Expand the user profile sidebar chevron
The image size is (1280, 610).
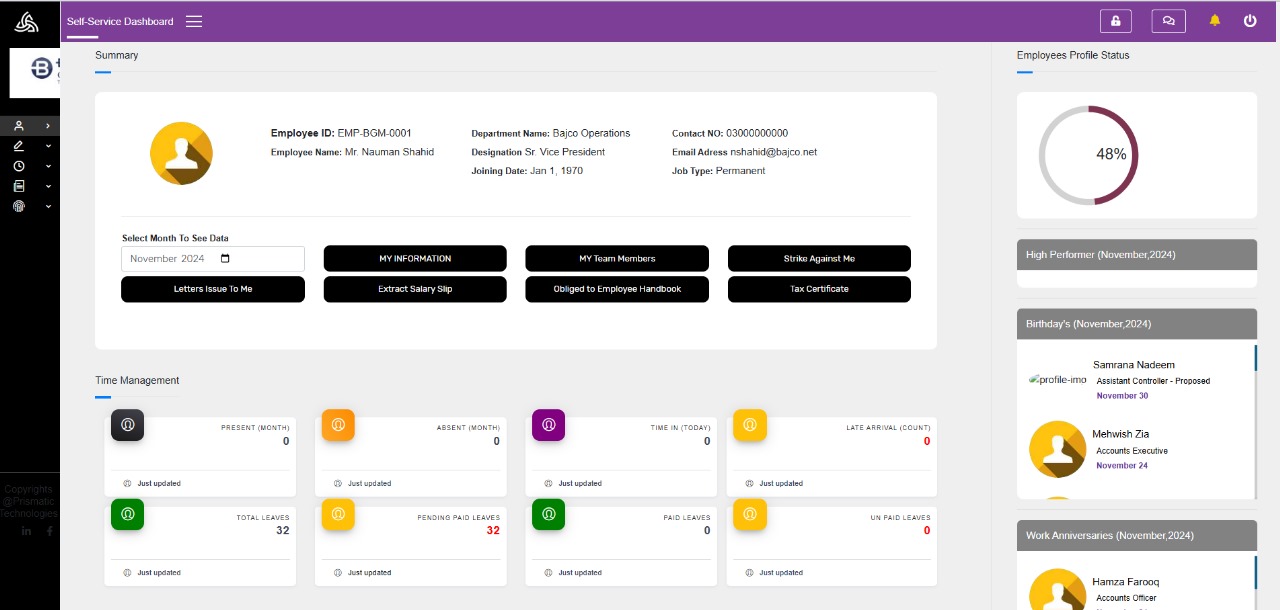pos(48,126)
